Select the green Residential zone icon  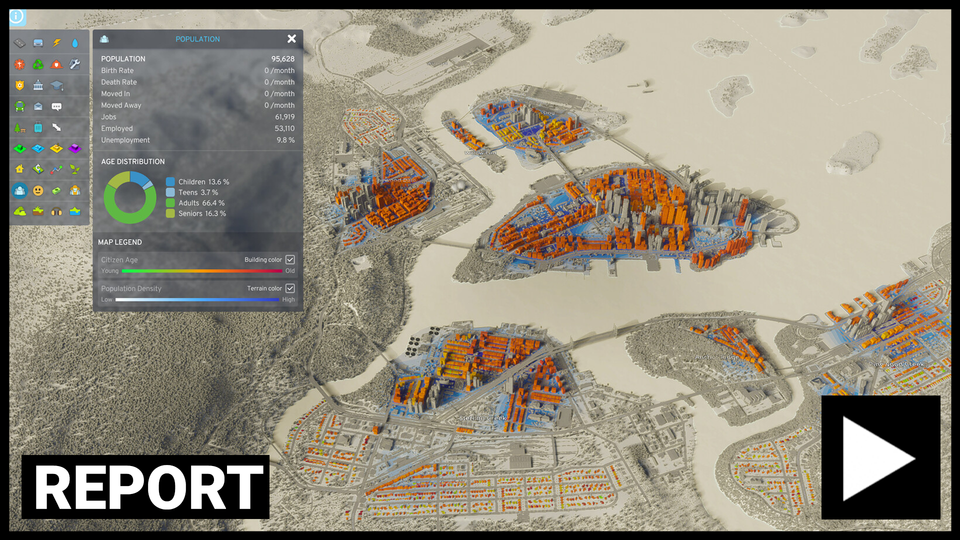point(20,148)
